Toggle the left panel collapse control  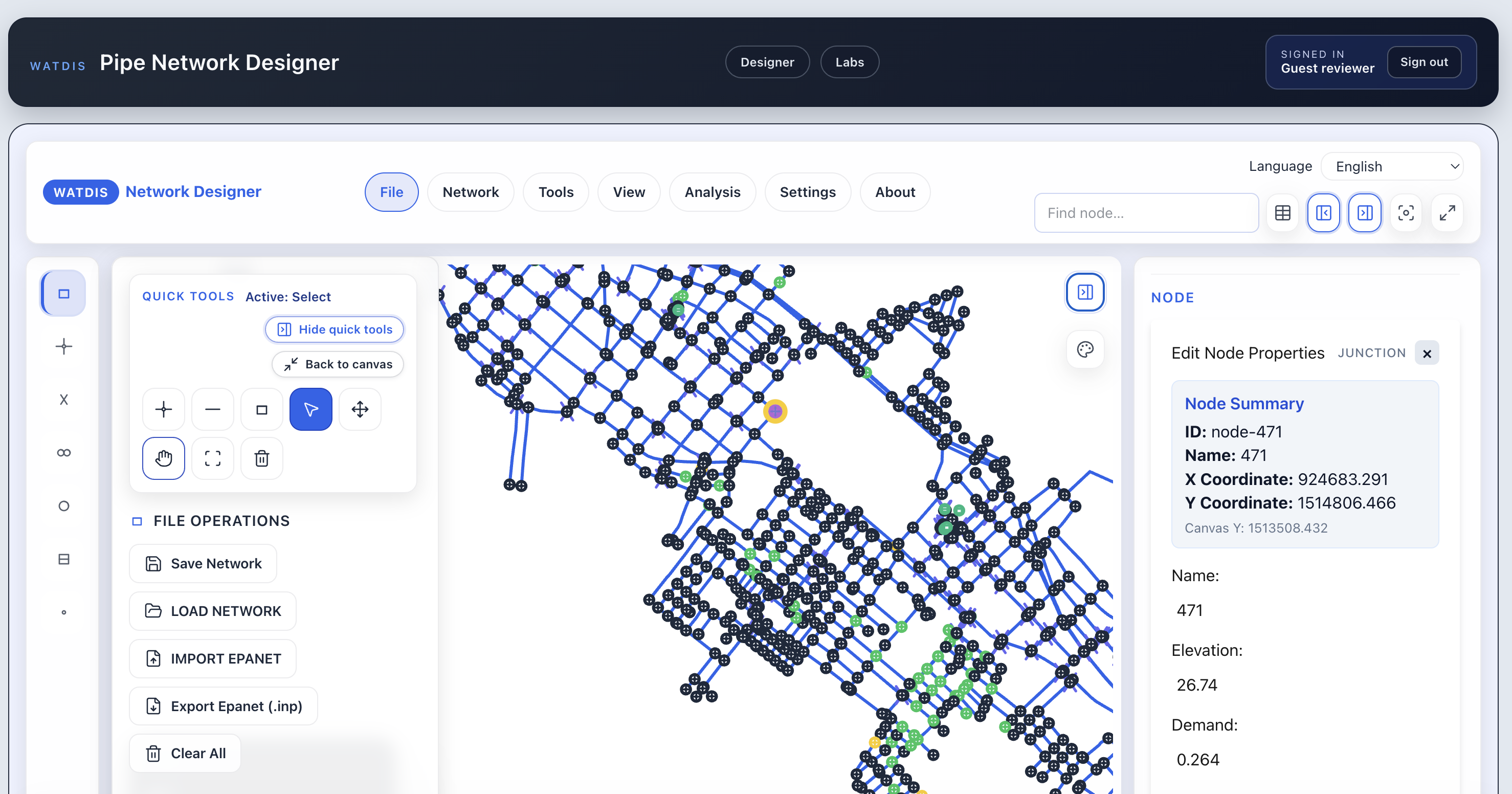1324,213
